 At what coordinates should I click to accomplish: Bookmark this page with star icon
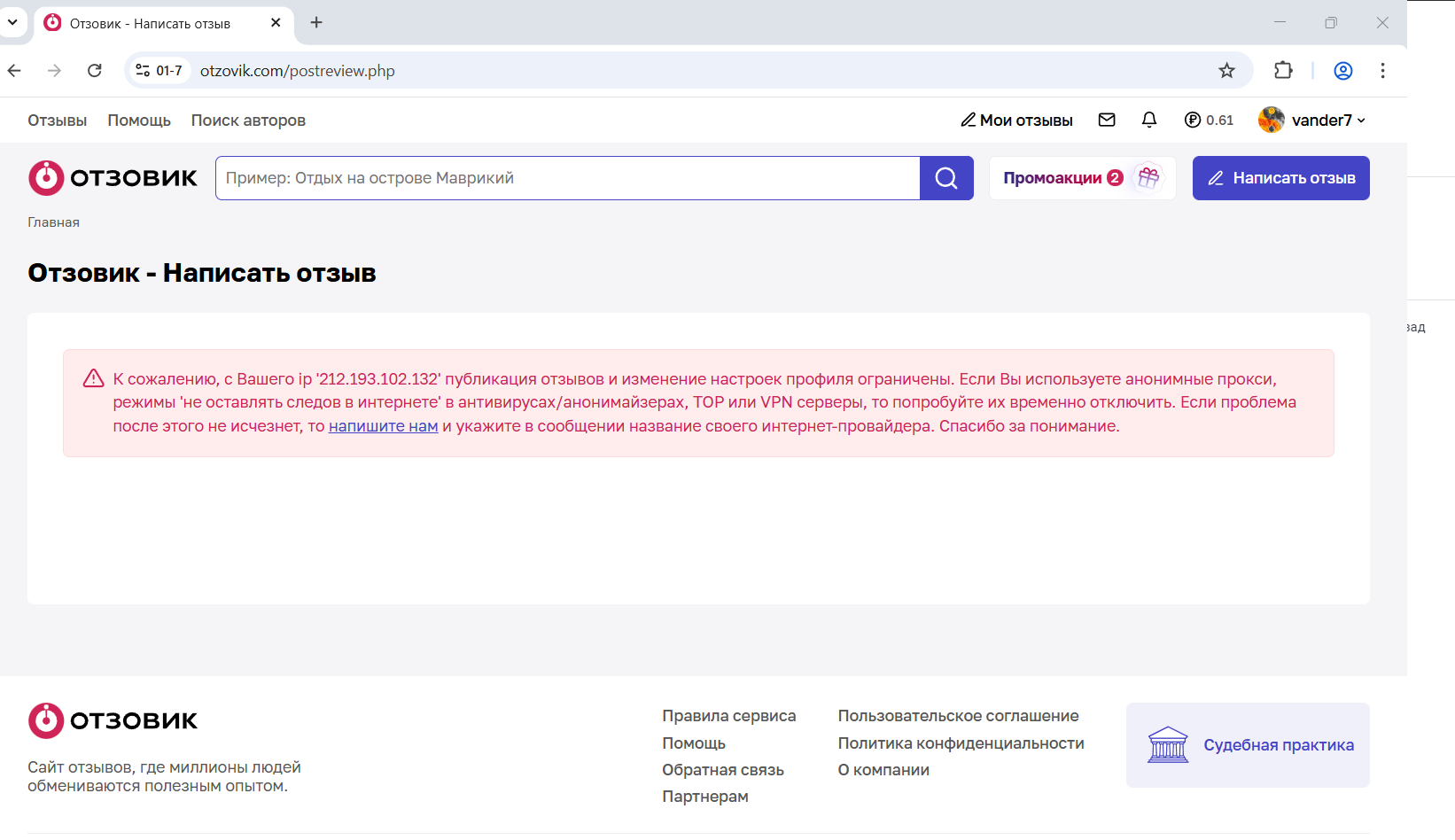pyautogui.click(x=1226, y=71)
